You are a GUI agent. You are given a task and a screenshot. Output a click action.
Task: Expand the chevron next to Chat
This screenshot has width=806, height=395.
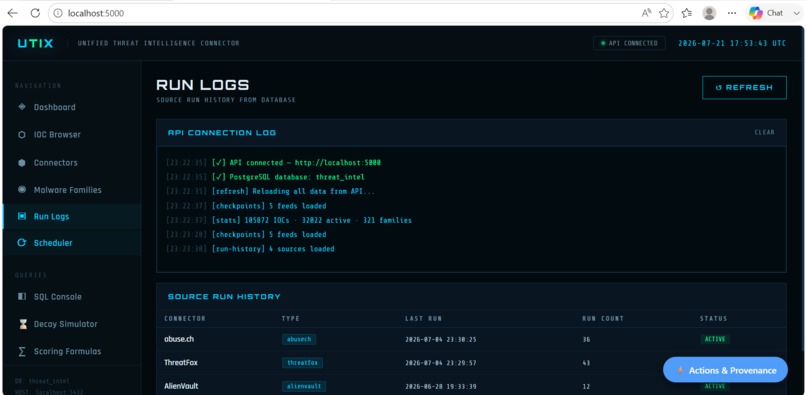coord(796,13)
